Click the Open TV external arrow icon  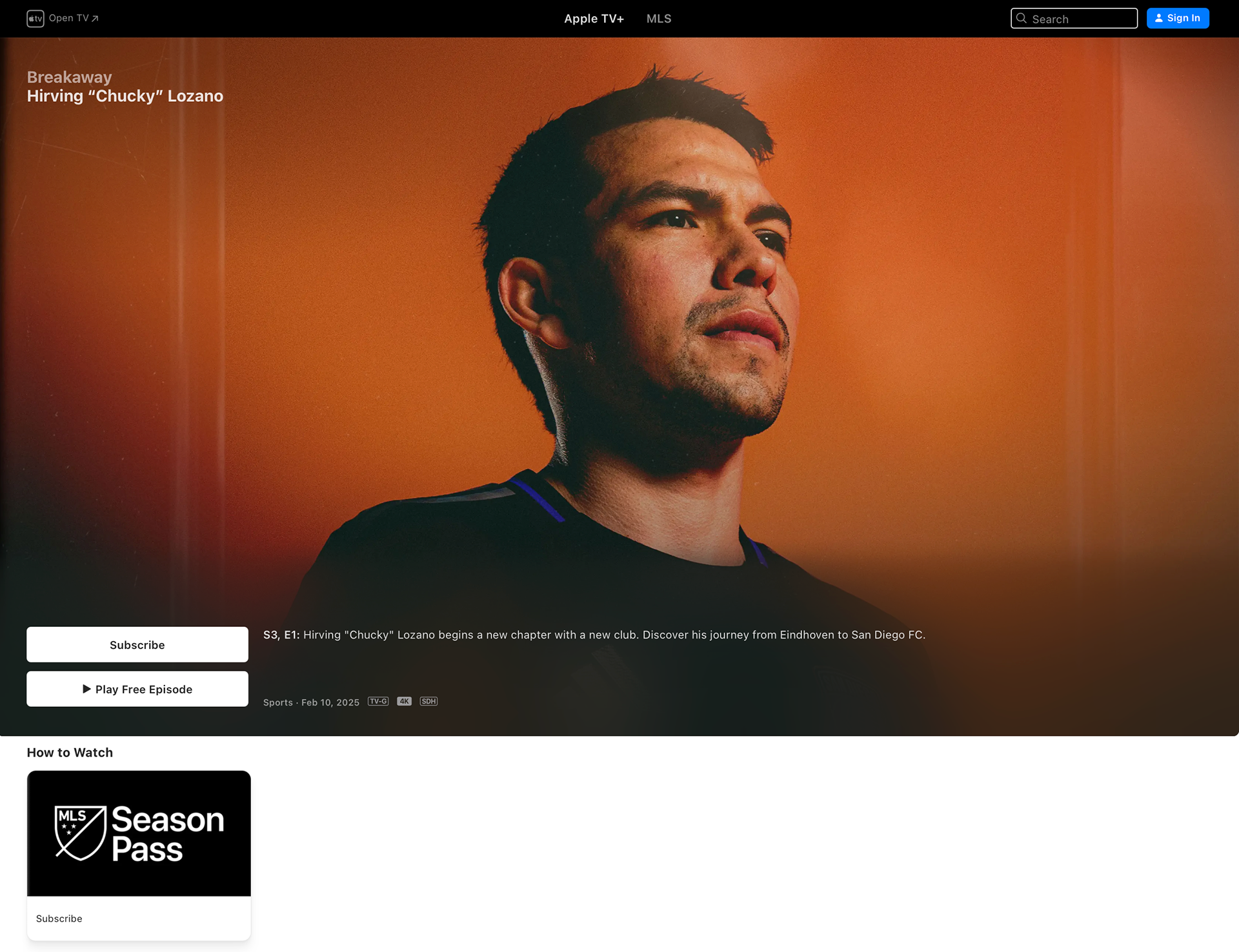pyautogui.click(x=95, y=19)
